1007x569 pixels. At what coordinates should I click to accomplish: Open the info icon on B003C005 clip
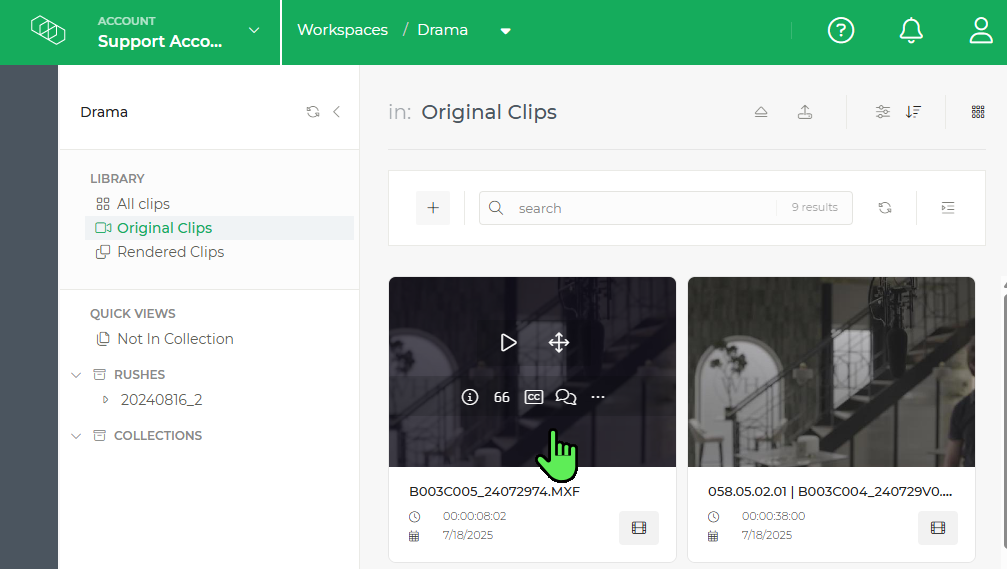470,398
